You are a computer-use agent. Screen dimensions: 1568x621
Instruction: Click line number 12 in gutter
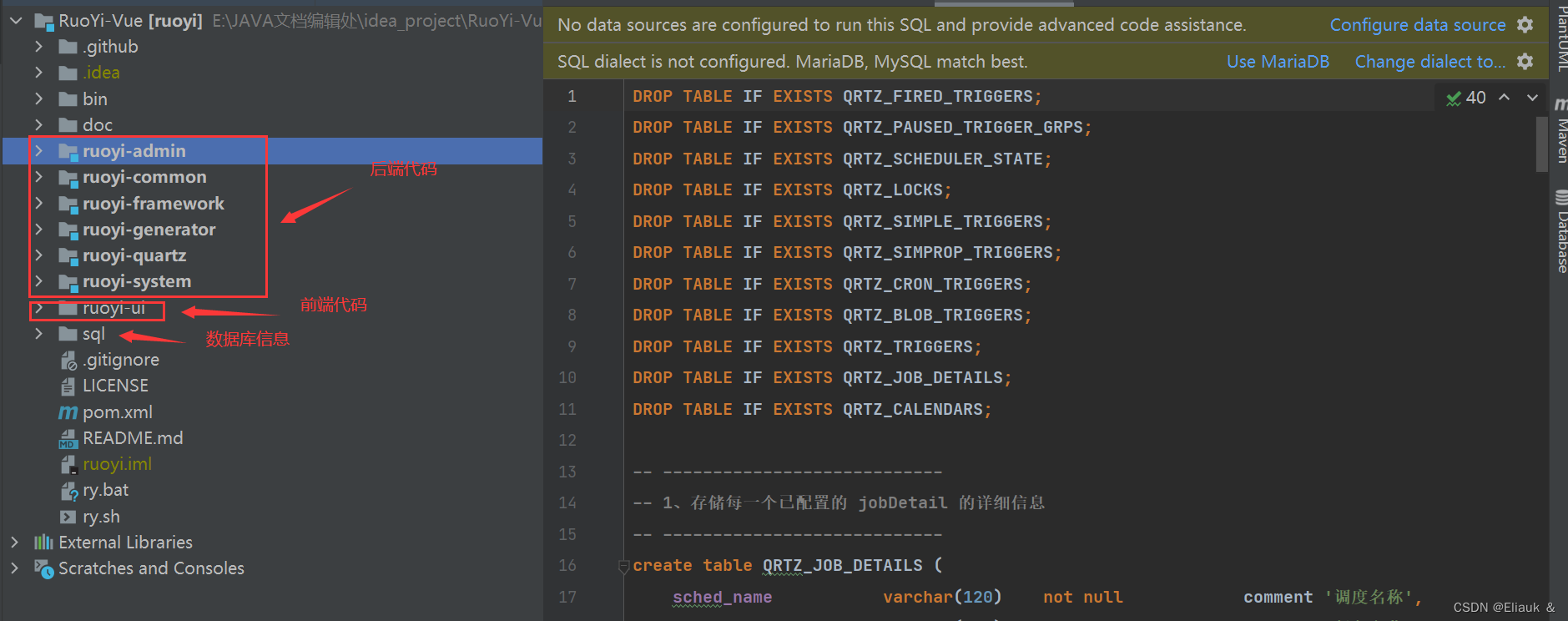click(x=567, y=441)
